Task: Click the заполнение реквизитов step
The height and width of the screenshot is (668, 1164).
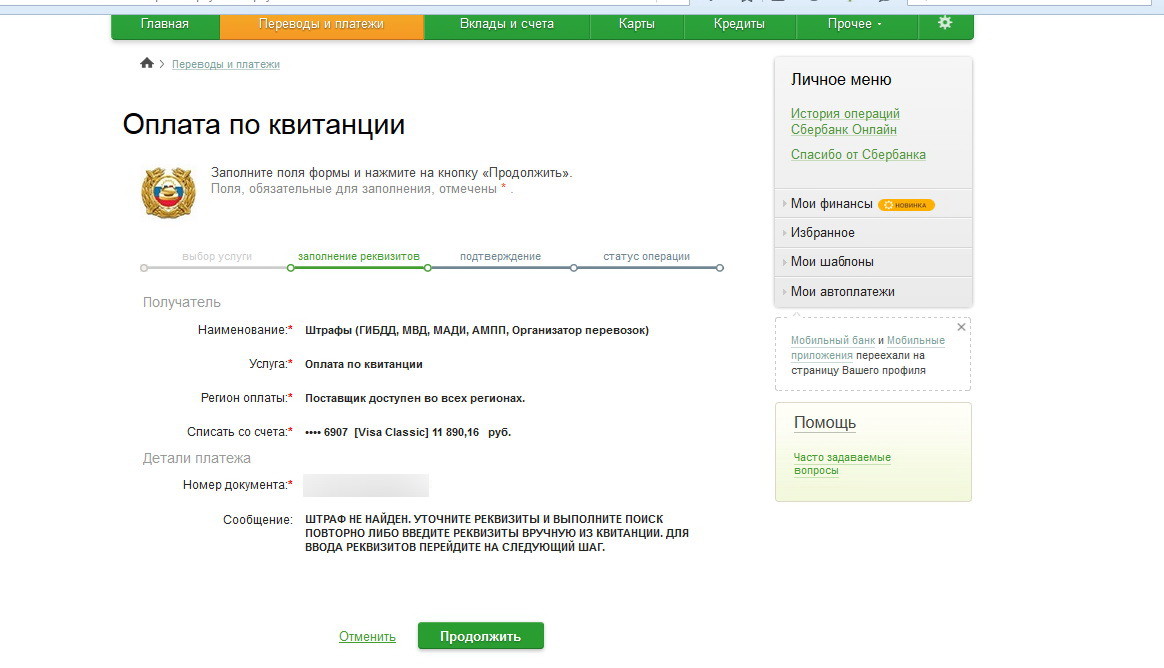Action: coord(359,256)
